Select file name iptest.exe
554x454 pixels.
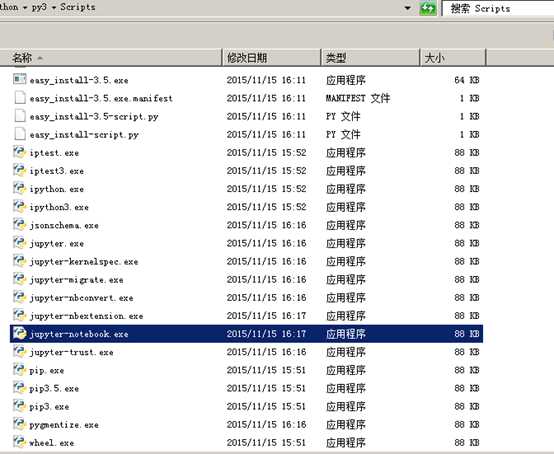click(x=54, y=153)
